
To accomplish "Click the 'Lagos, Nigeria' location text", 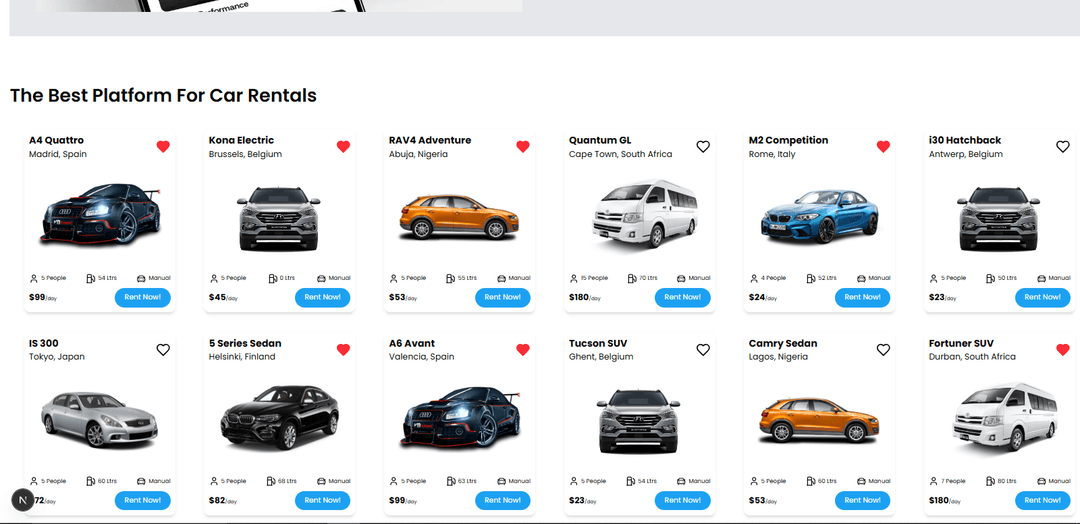I will tap(778, 357).
